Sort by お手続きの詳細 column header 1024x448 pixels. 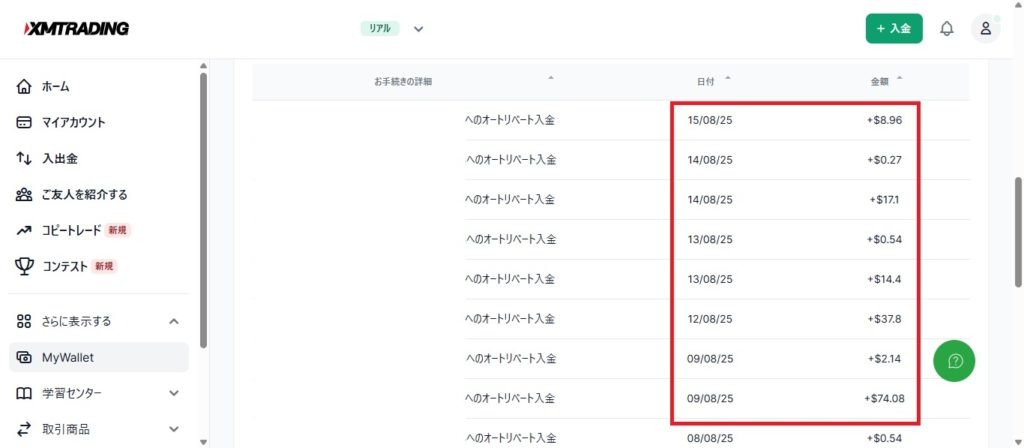click(x=403, y=80)
